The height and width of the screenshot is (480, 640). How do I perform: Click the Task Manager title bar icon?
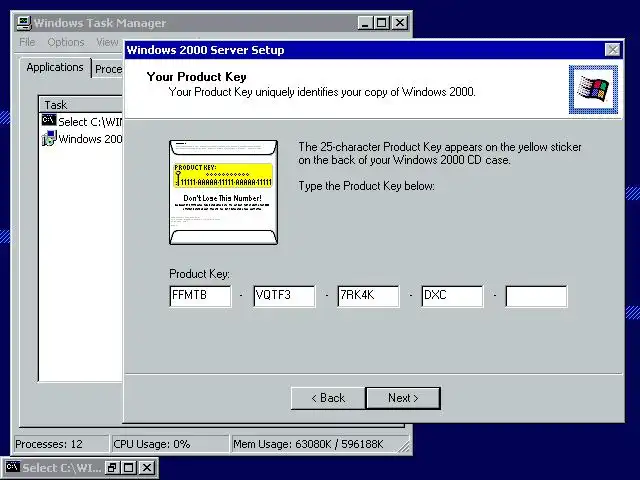24,23
